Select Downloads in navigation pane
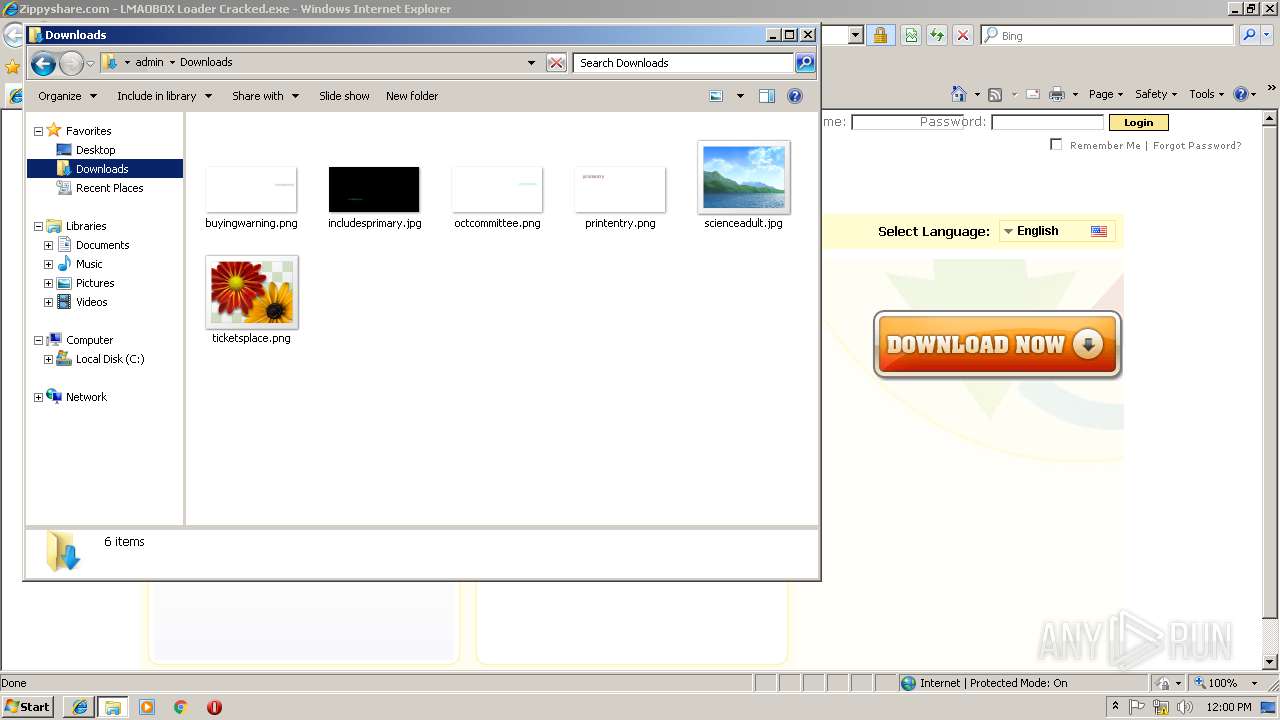Viewport: 1280px width, 720px height. (102, 169)
